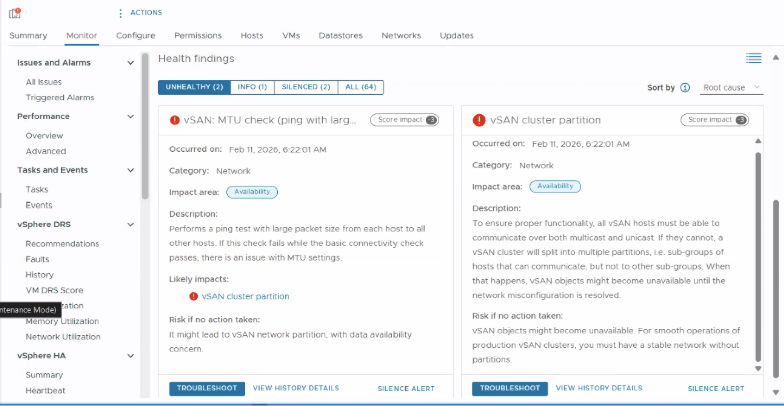Open DRS History
The width and height of the screenshot is (784, 406).
tap(40, 275)
